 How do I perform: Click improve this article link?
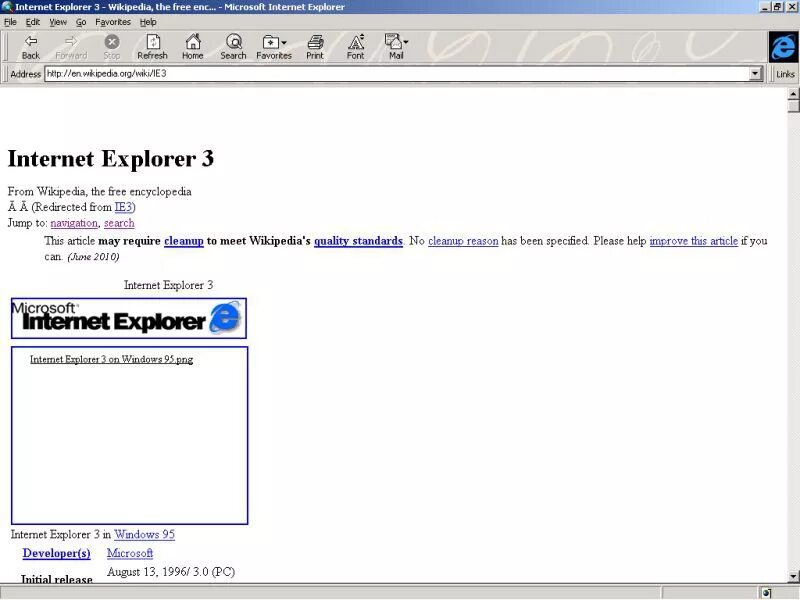click(x=693, y=241)
